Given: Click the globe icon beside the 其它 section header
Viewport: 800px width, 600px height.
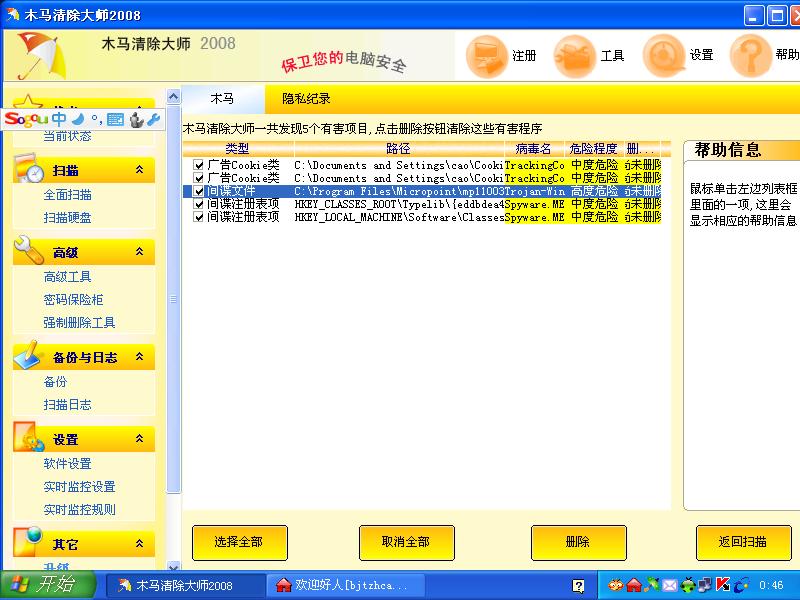Looking at the screenshot, I should 29,542.
